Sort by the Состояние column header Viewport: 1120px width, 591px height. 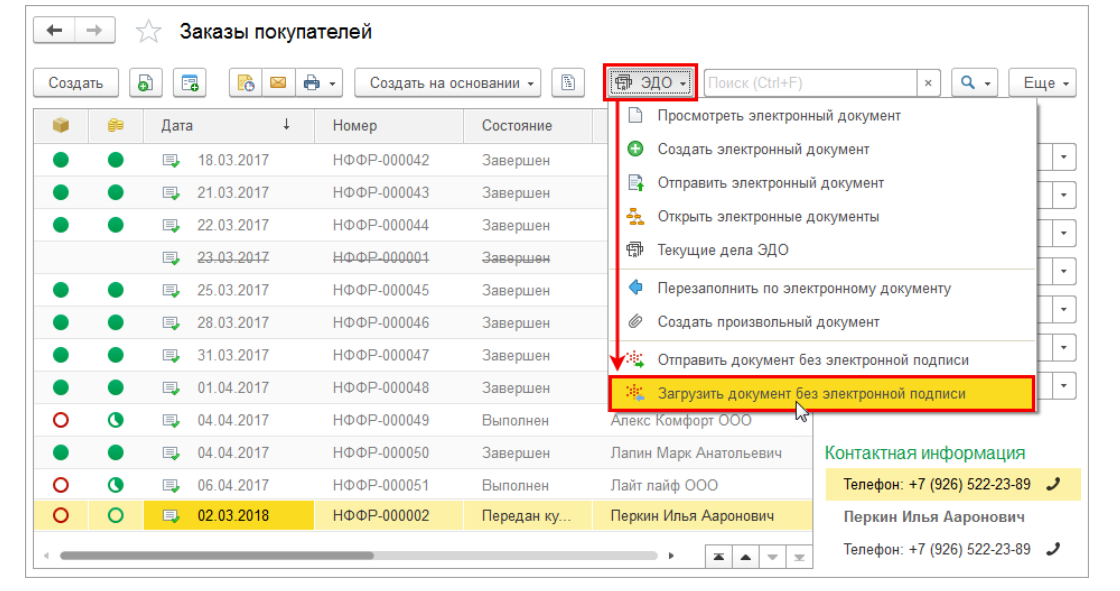[527, 126]
